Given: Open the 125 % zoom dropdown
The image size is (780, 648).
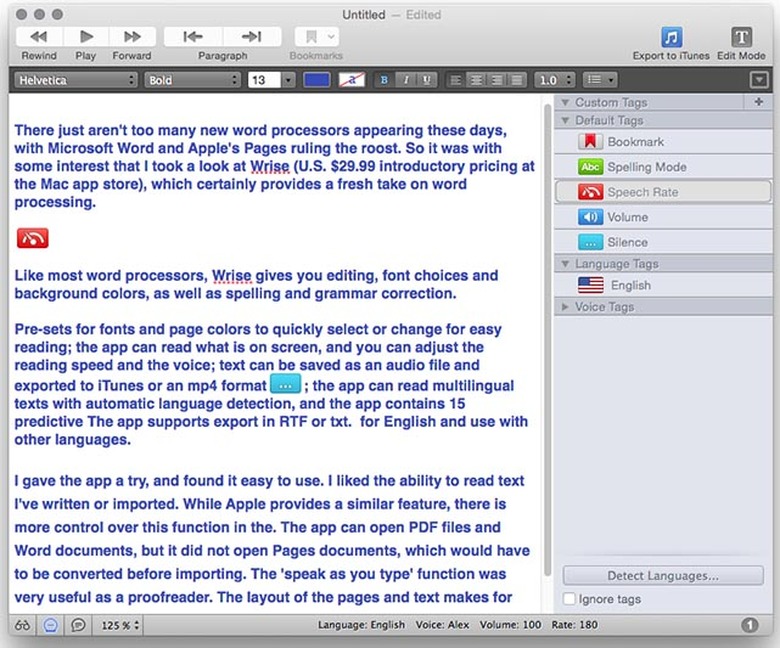Looking at the screenshot, I should click(x=120, y=625).
